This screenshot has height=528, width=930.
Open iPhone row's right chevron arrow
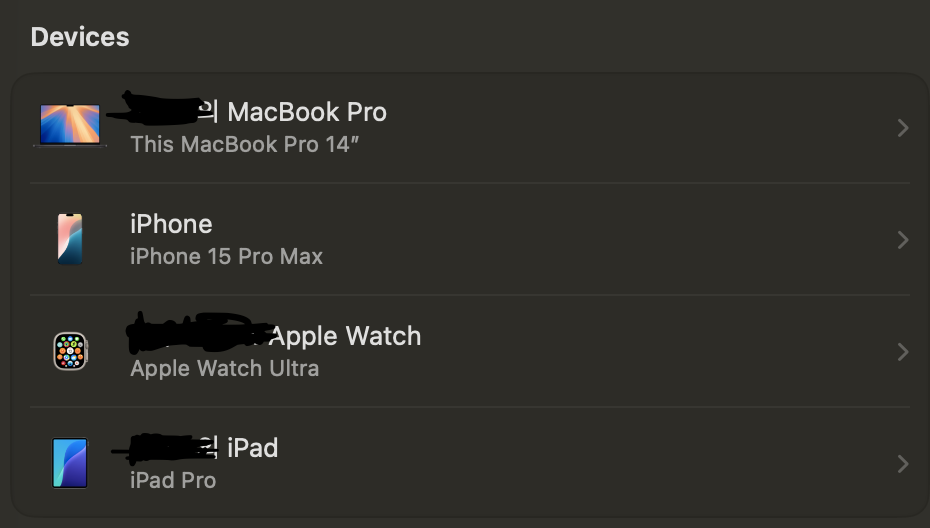[903, 240]
